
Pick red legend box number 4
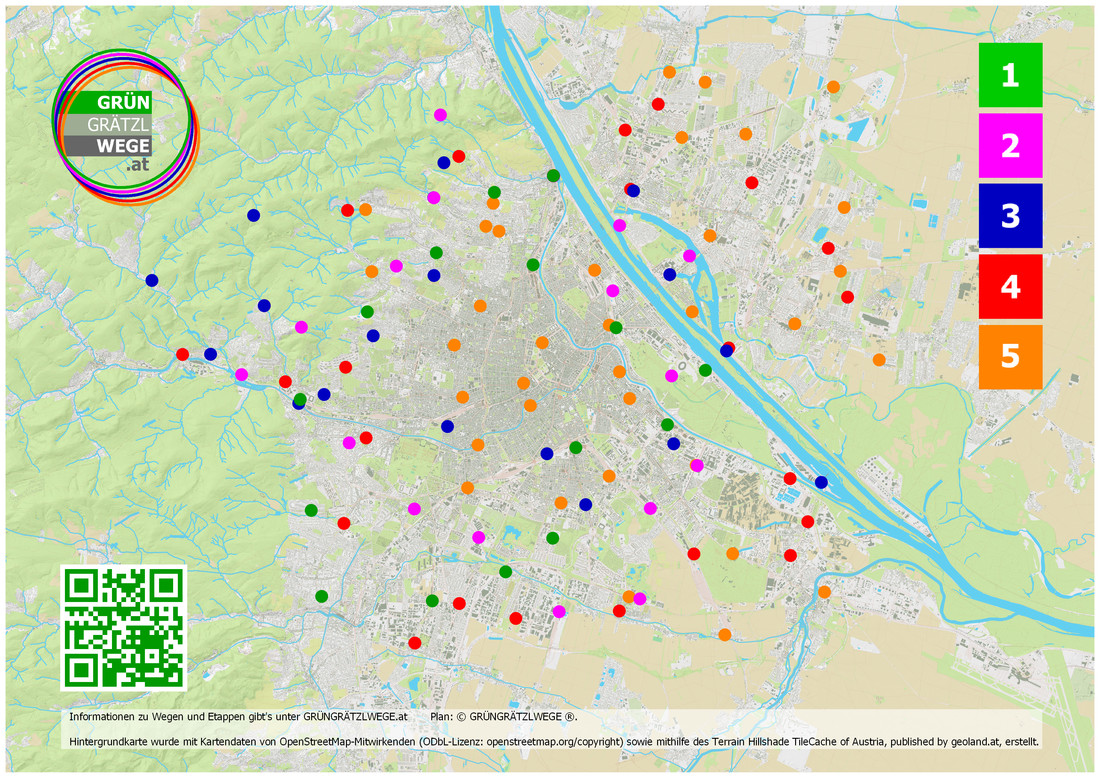(1010, 286)
